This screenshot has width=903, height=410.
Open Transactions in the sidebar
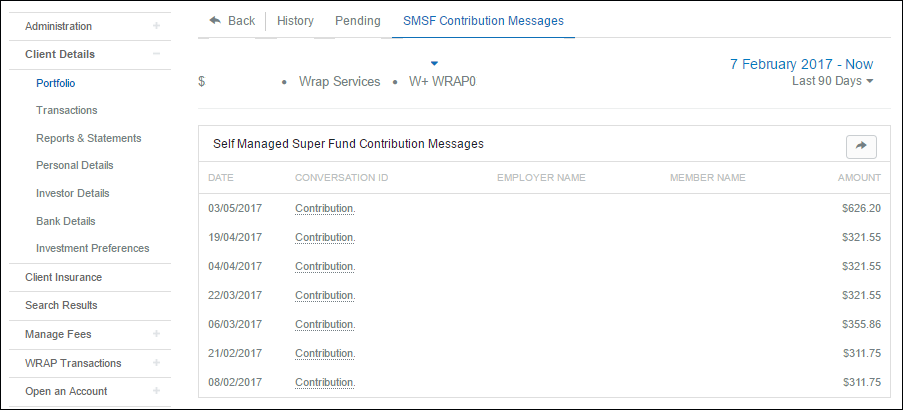(x=66, y=110)
